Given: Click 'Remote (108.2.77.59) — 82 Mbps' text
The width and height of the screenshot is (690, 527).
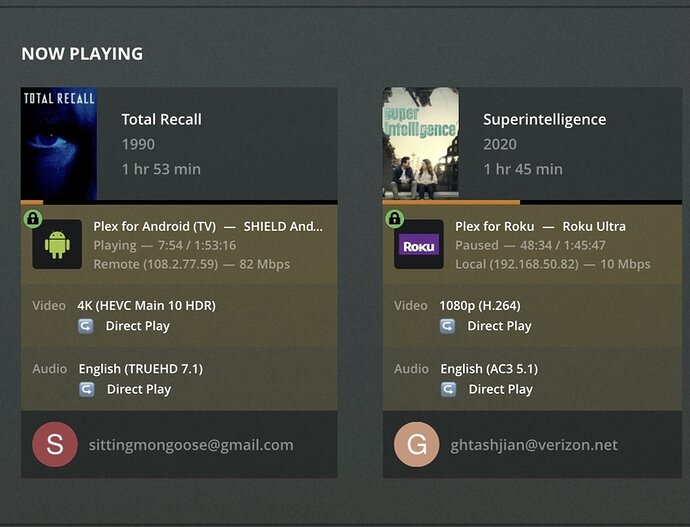Looking at the screenshot, I should 191,264.
